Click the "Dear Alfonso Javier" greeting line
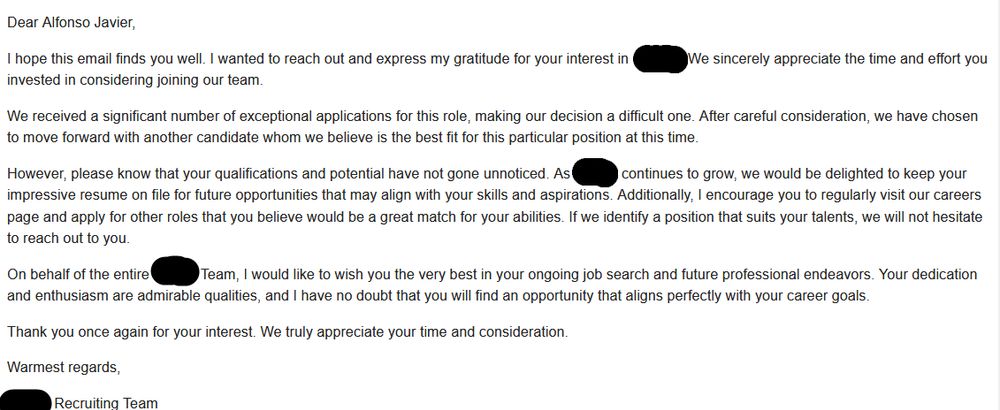 coord(71,23)
